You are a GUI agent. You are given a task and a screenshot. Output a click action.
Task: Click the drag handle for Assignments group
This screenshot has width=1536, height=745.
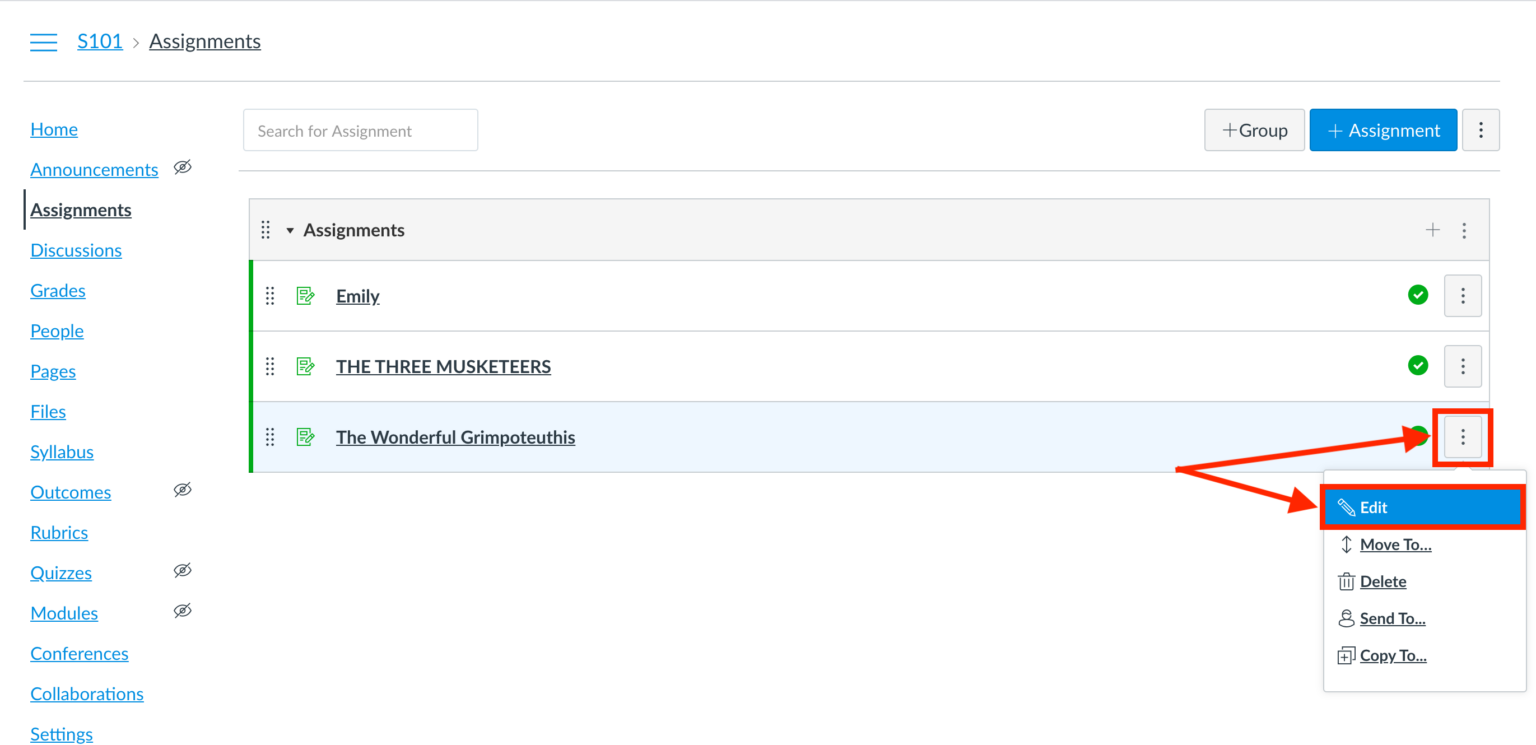pos(266,230)
